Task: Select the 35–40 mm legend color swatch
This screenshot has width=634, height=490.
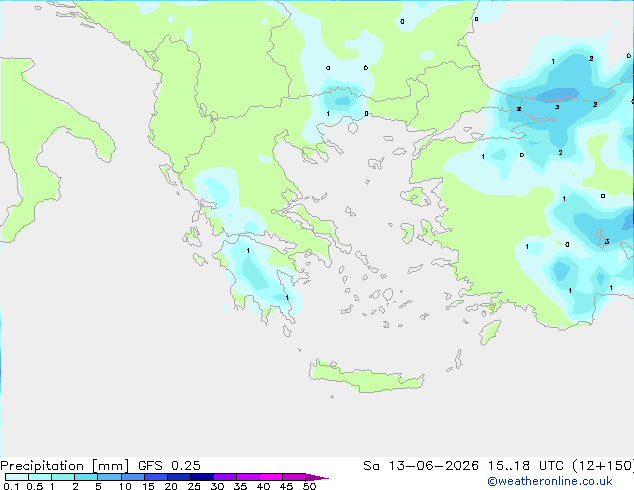Action: [247, 477]
